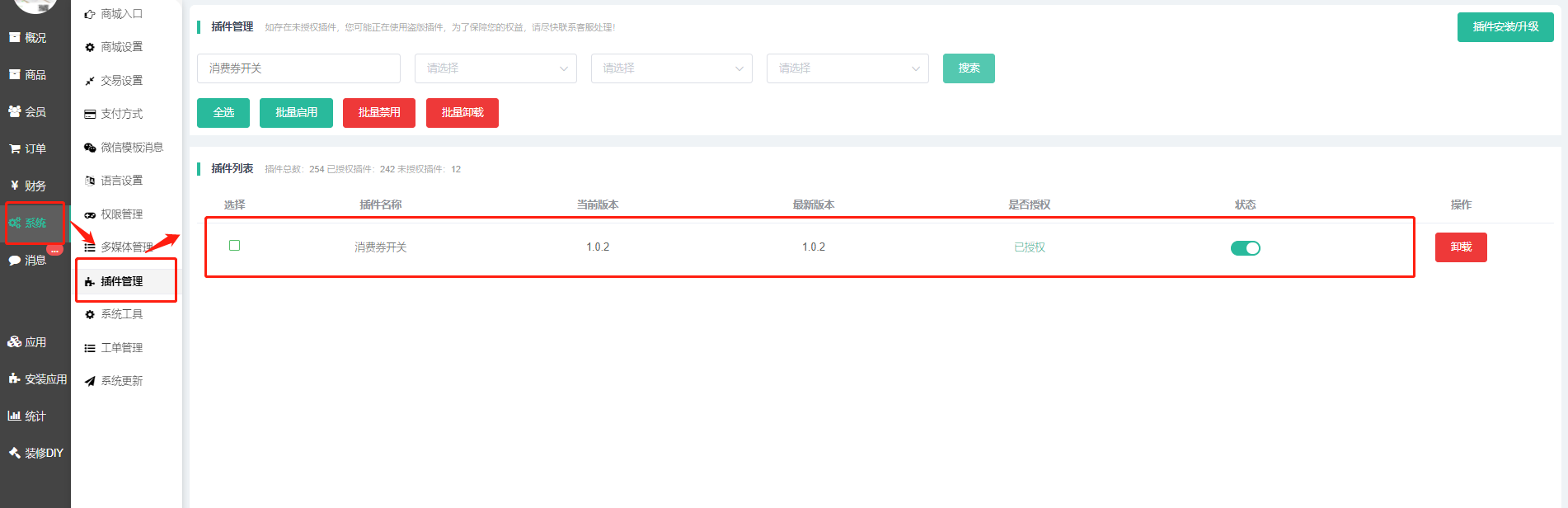The image size is (1568, 508).
Task: Click 卸载 uninstall for 消费券开关
Action: coord(1461,247)
